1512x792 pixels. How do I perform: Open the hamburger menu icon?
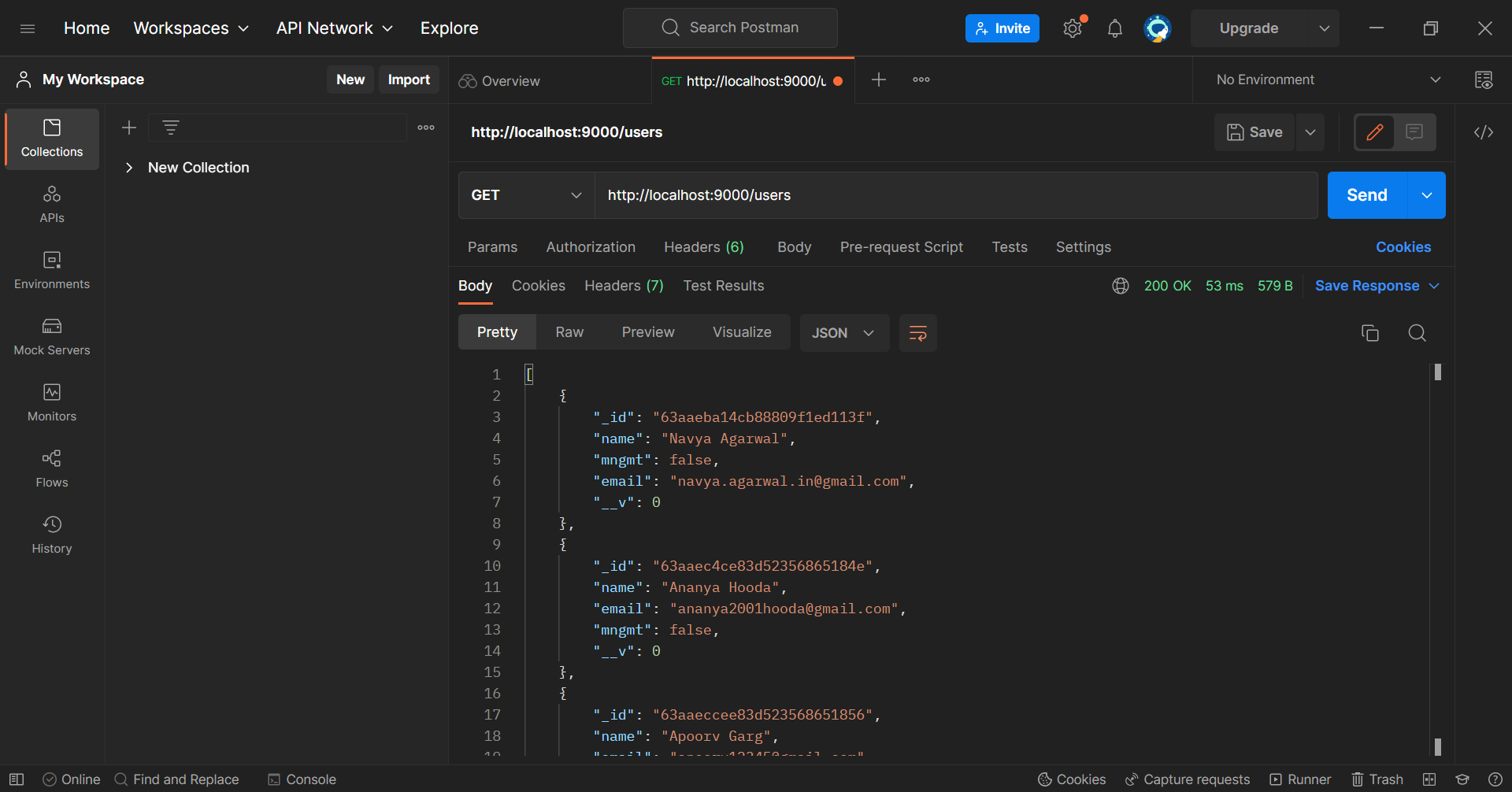click(x=28, y=28)
